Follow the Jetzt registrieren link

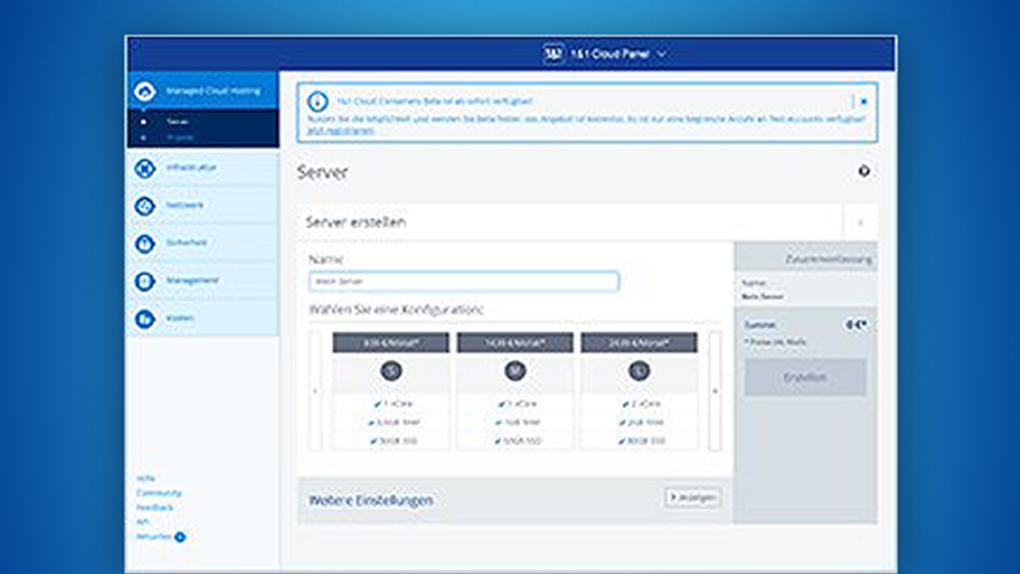coord(340,131)
